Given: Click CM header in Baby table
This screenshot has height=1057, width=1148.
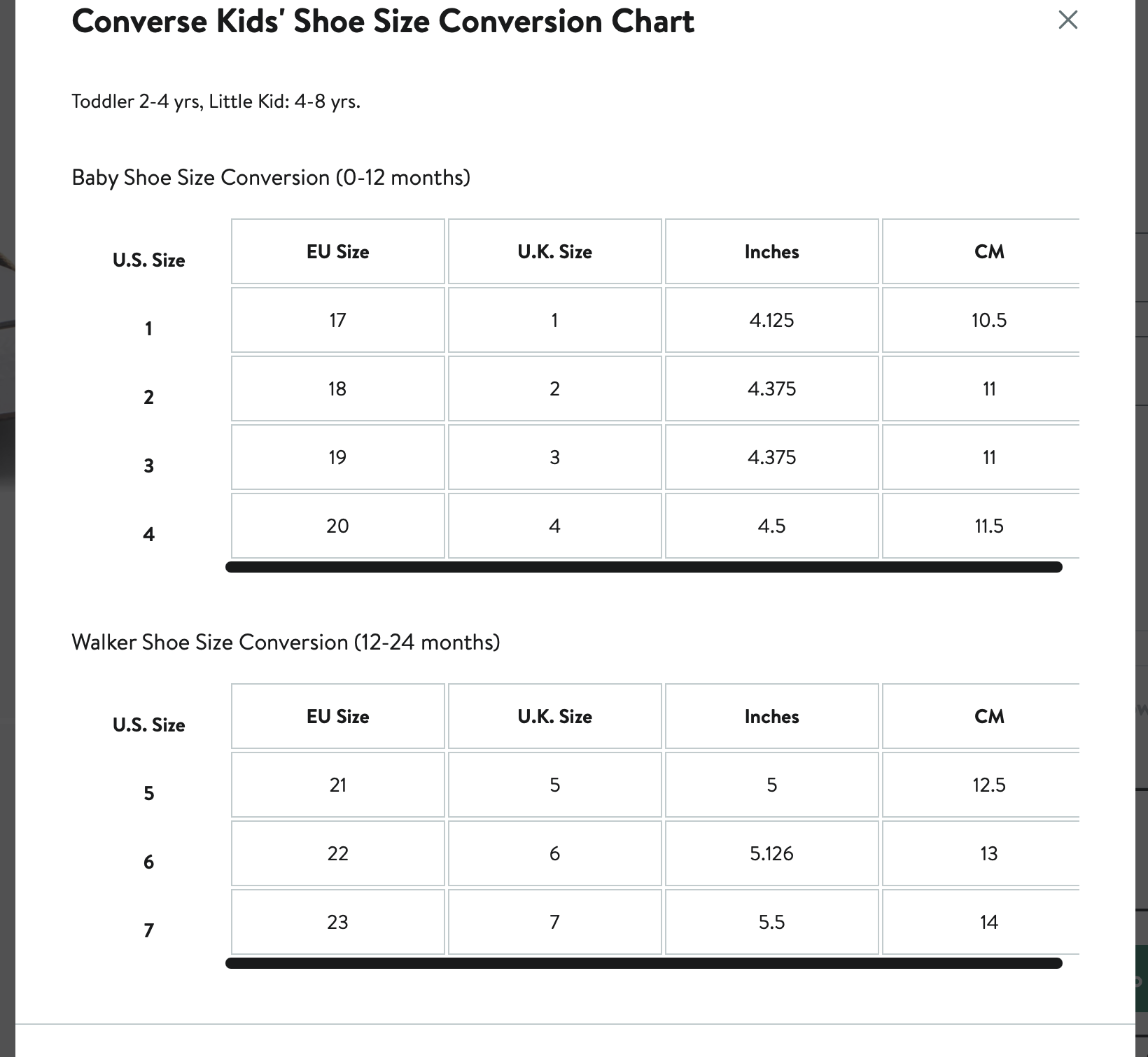Looking at the screenshot, I should click(981, 251).
